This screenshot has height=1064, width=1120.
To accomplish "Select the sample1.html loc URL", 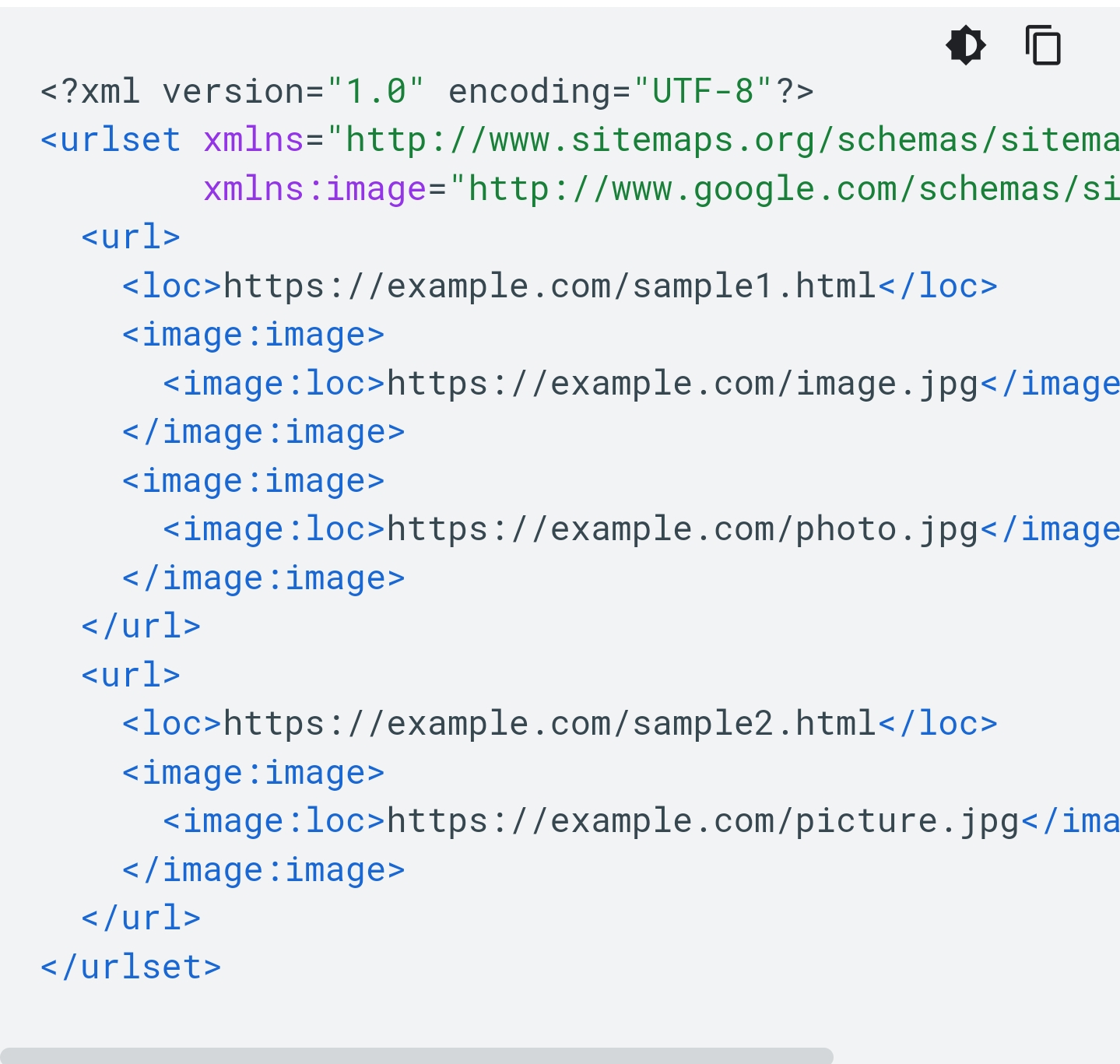I will click(x=550, y=286).
